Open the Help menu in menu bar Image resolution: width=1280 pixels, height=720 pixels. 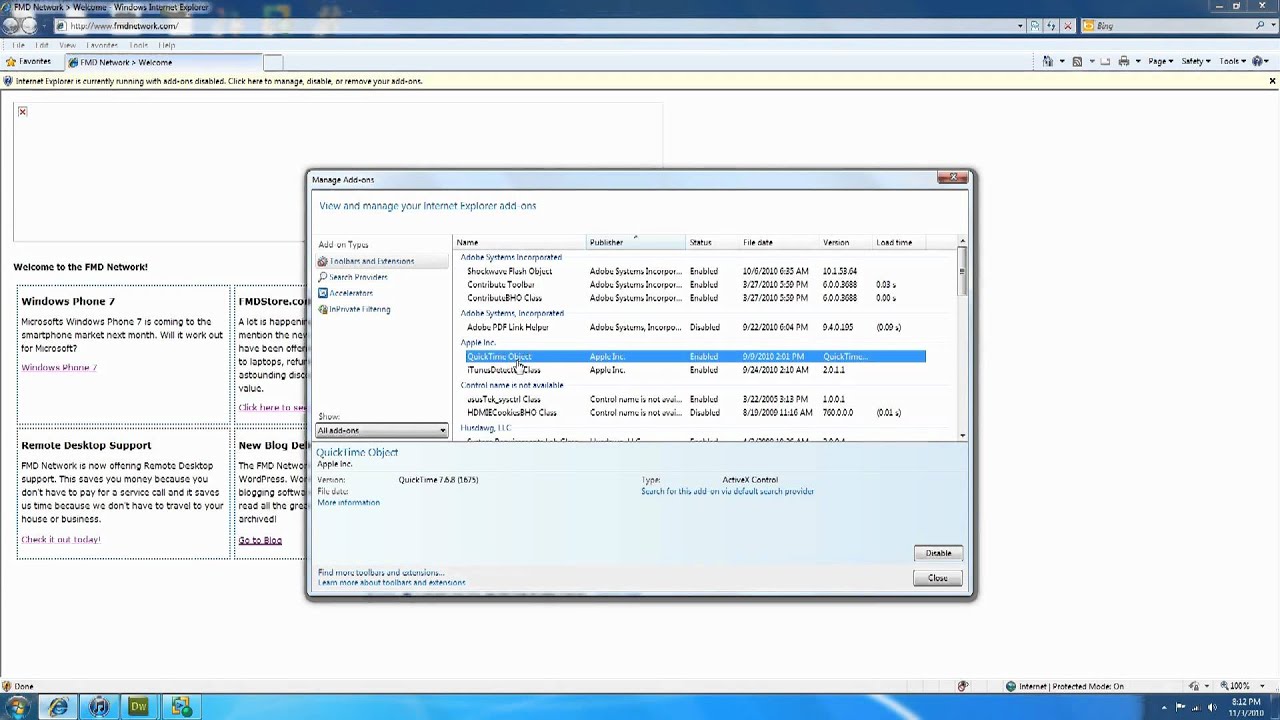pos(167,45)
